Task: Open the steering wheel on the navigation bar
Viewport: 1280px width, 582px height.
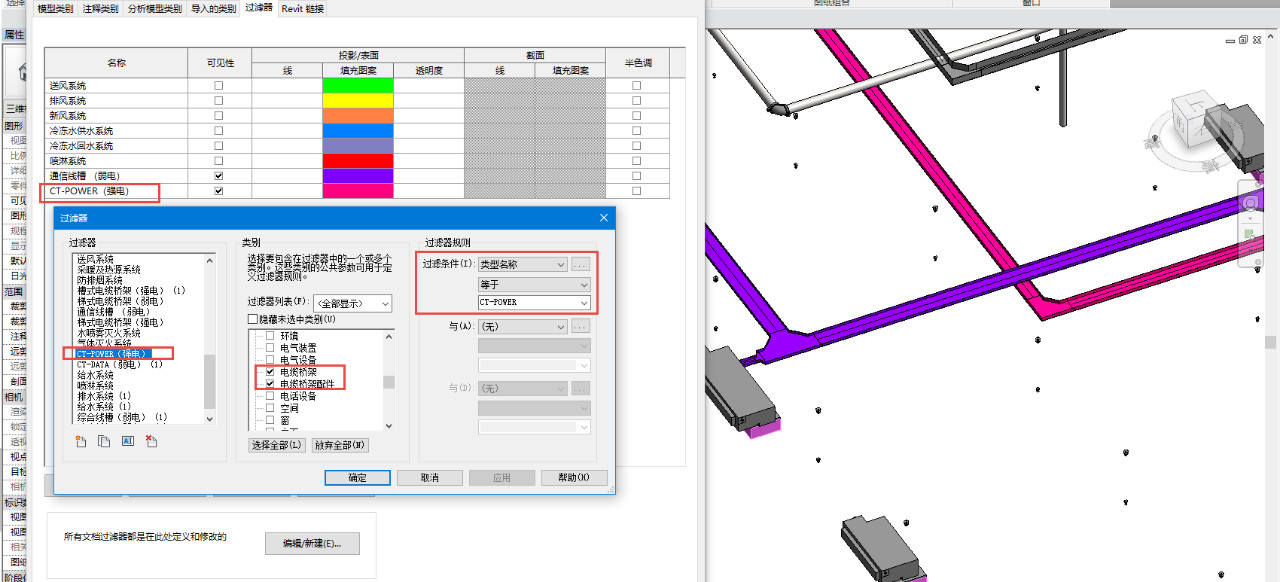Action: (1249, 203)
